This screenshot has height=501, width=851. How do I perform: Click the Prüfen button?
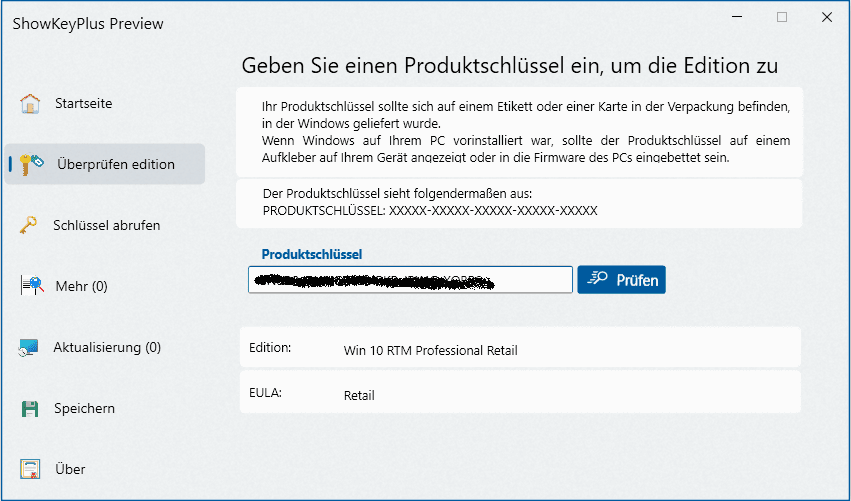click(621, 280)
